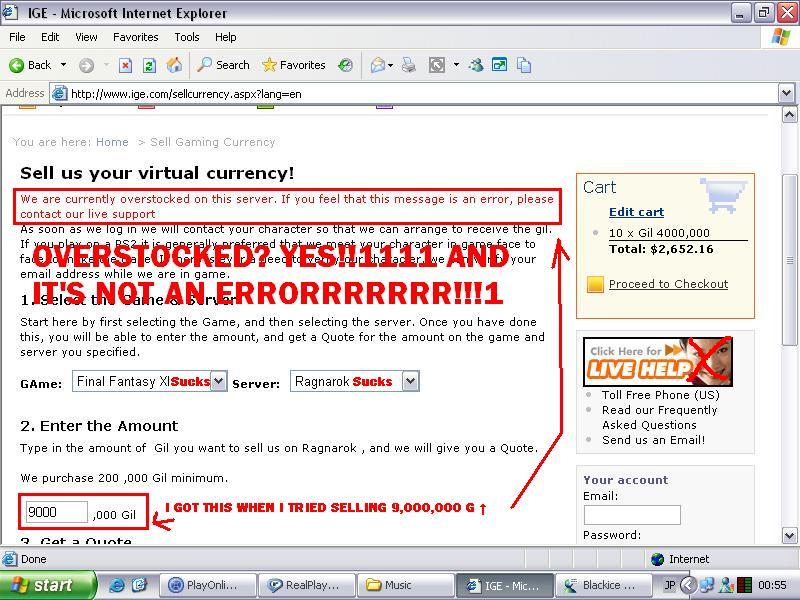Switch to the RealPlay... taskbar window
Image resolution: width=800 pixels, height=600 pixels.
pyautogui.click(x=306, y=585)
